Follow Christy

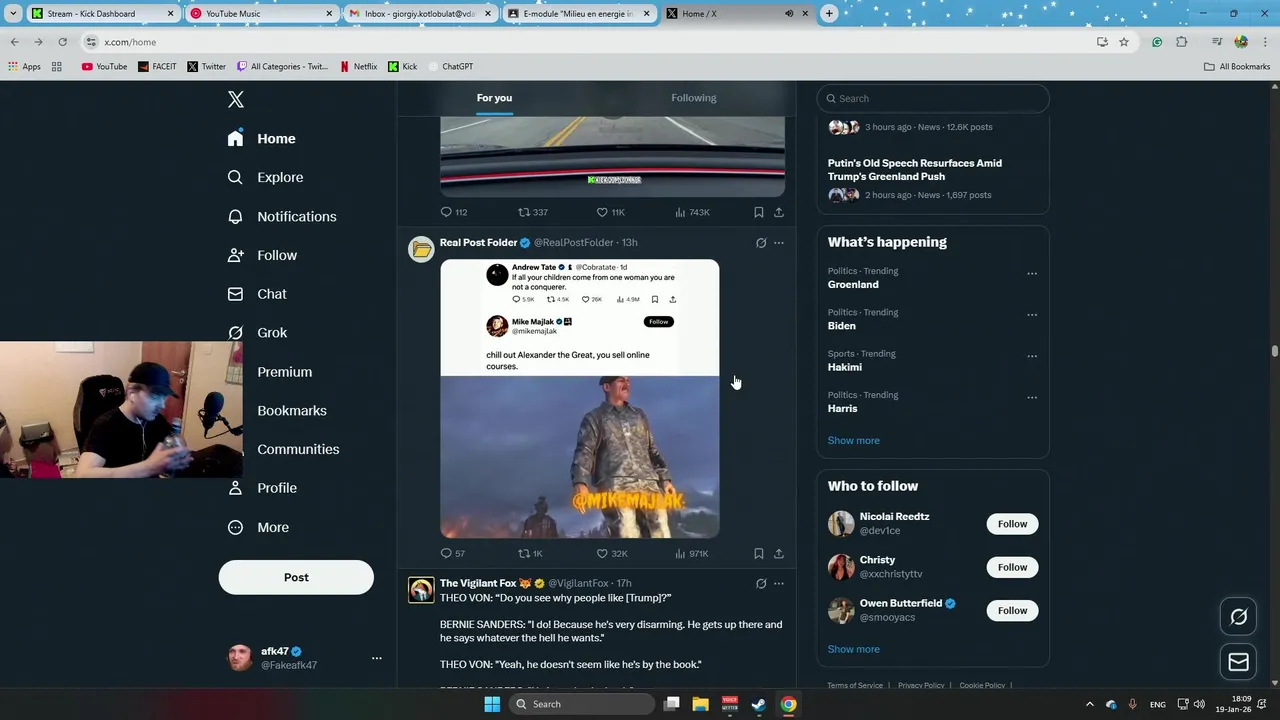coord(1012,567)
